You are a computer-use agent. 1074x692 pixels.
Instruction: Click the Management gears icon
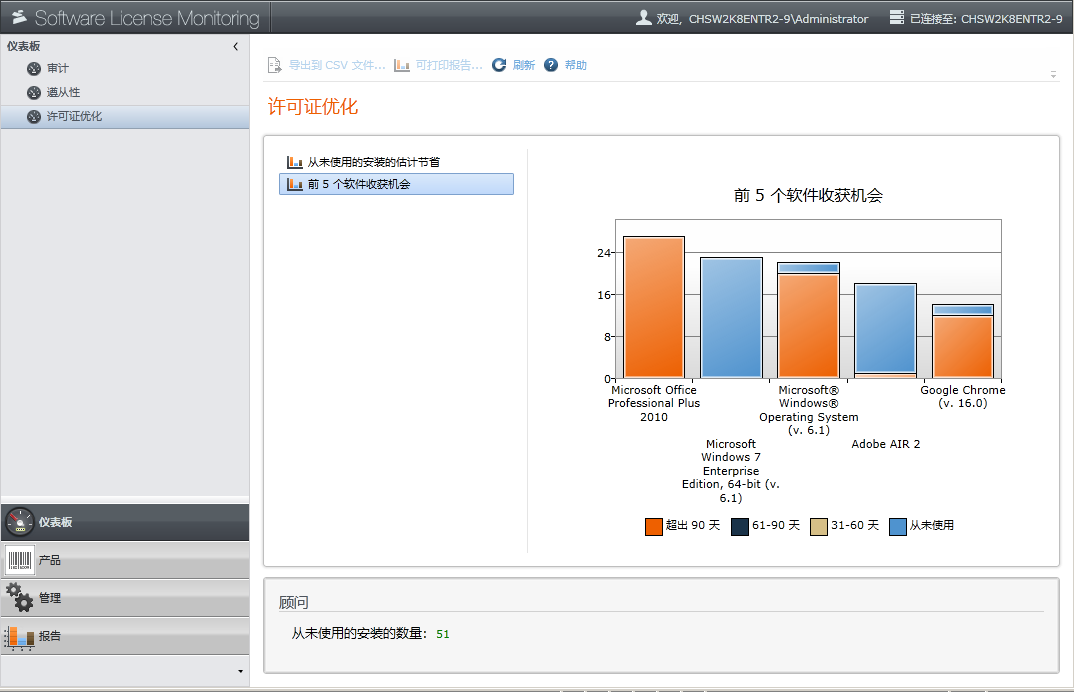pyautogui.click(x=20, y=597)
